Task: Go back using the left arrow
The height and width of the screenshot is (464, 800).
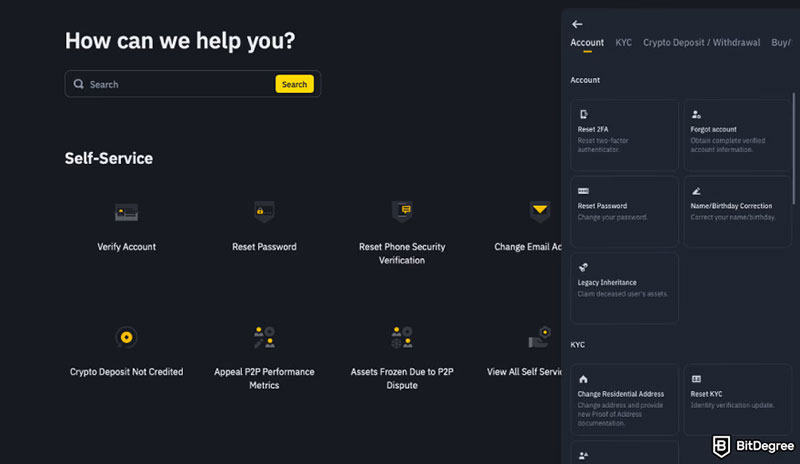Action: pos(577,24)
